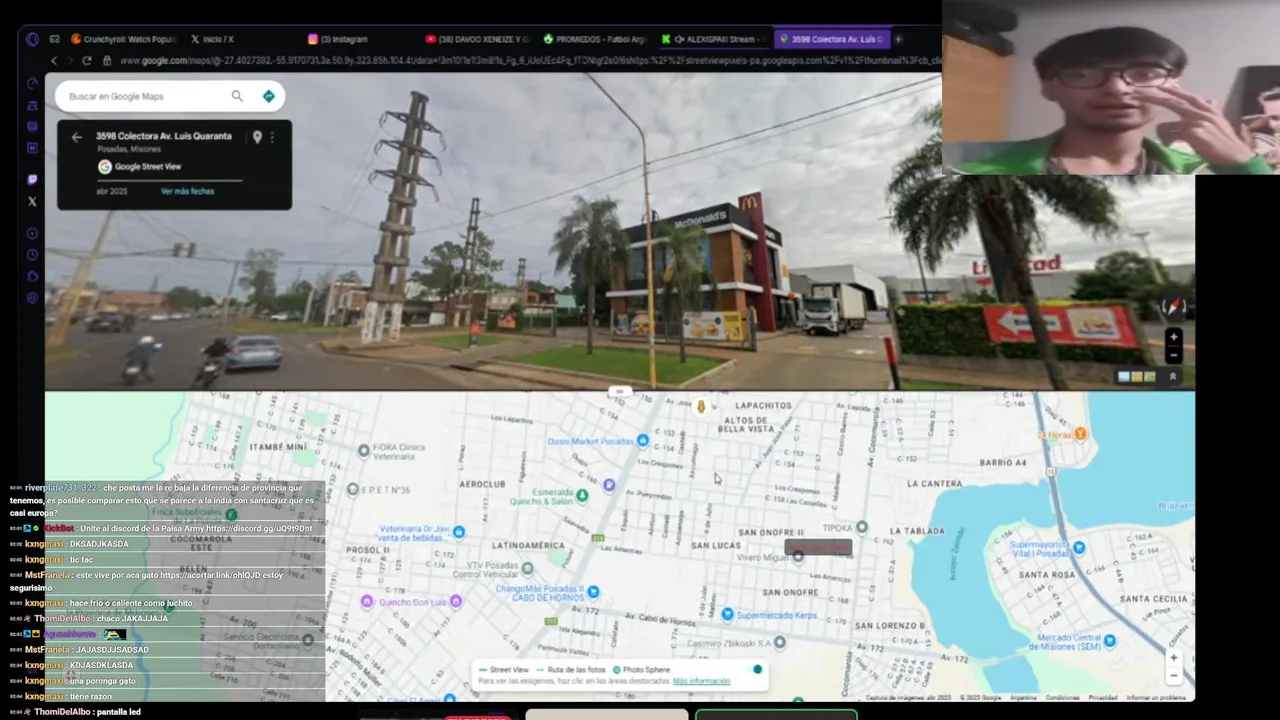Click the location pin icon in info card
The height and width of the screenshot is (720, 1280).
(257, 137)
